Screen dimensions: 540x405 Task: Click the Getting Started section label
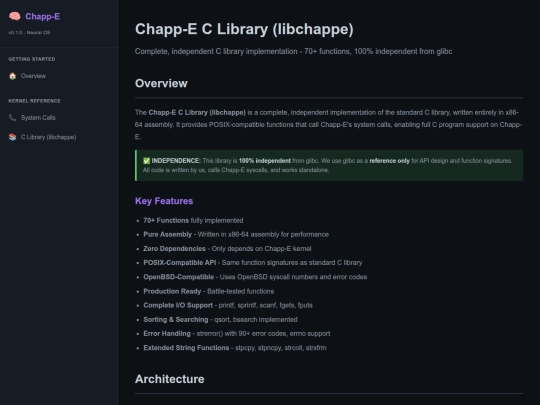click(x=32, y=59)
